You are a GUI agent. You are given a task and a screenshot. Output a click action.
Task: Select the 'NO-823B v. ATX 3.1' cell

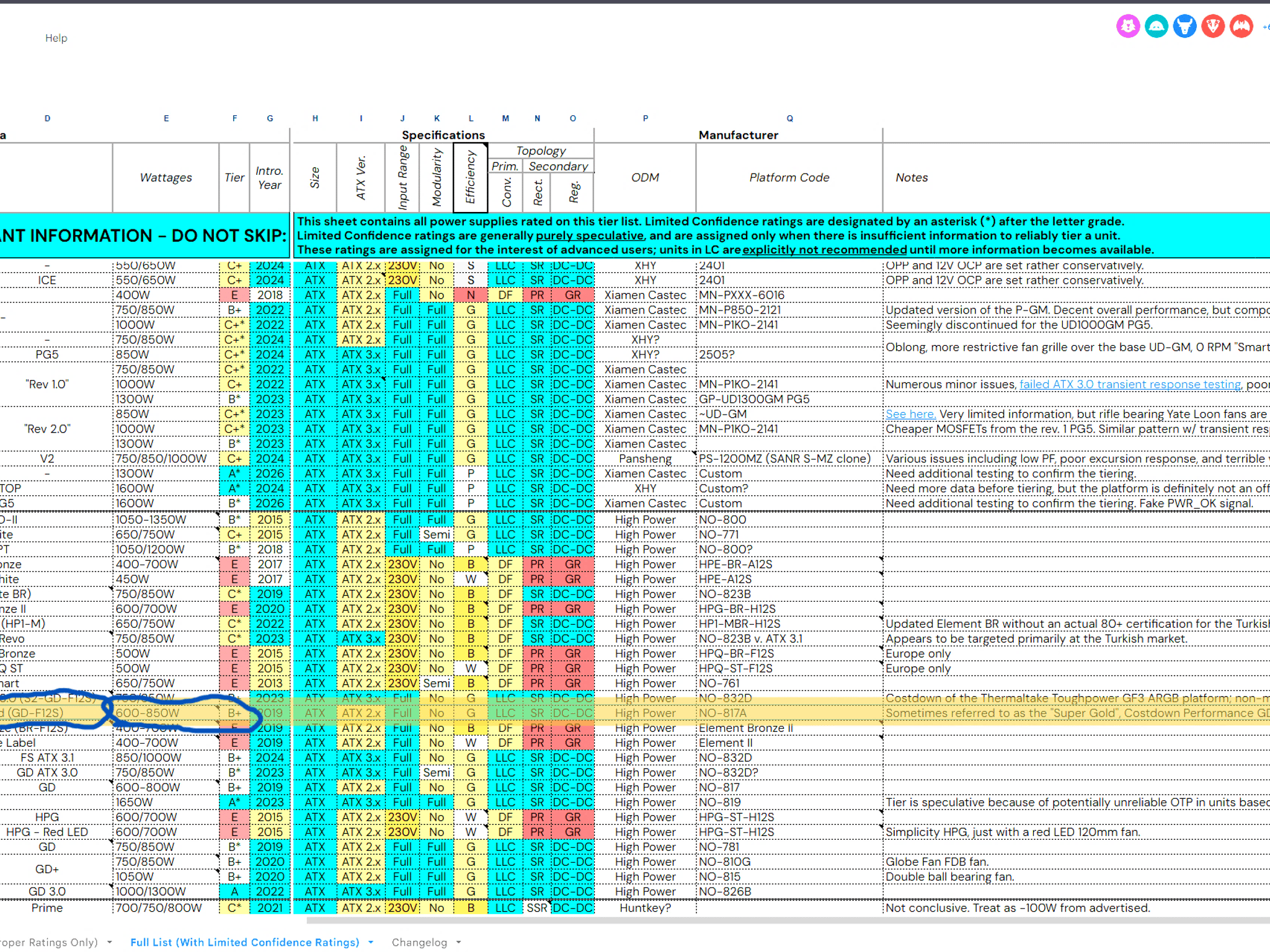point(789,638)
